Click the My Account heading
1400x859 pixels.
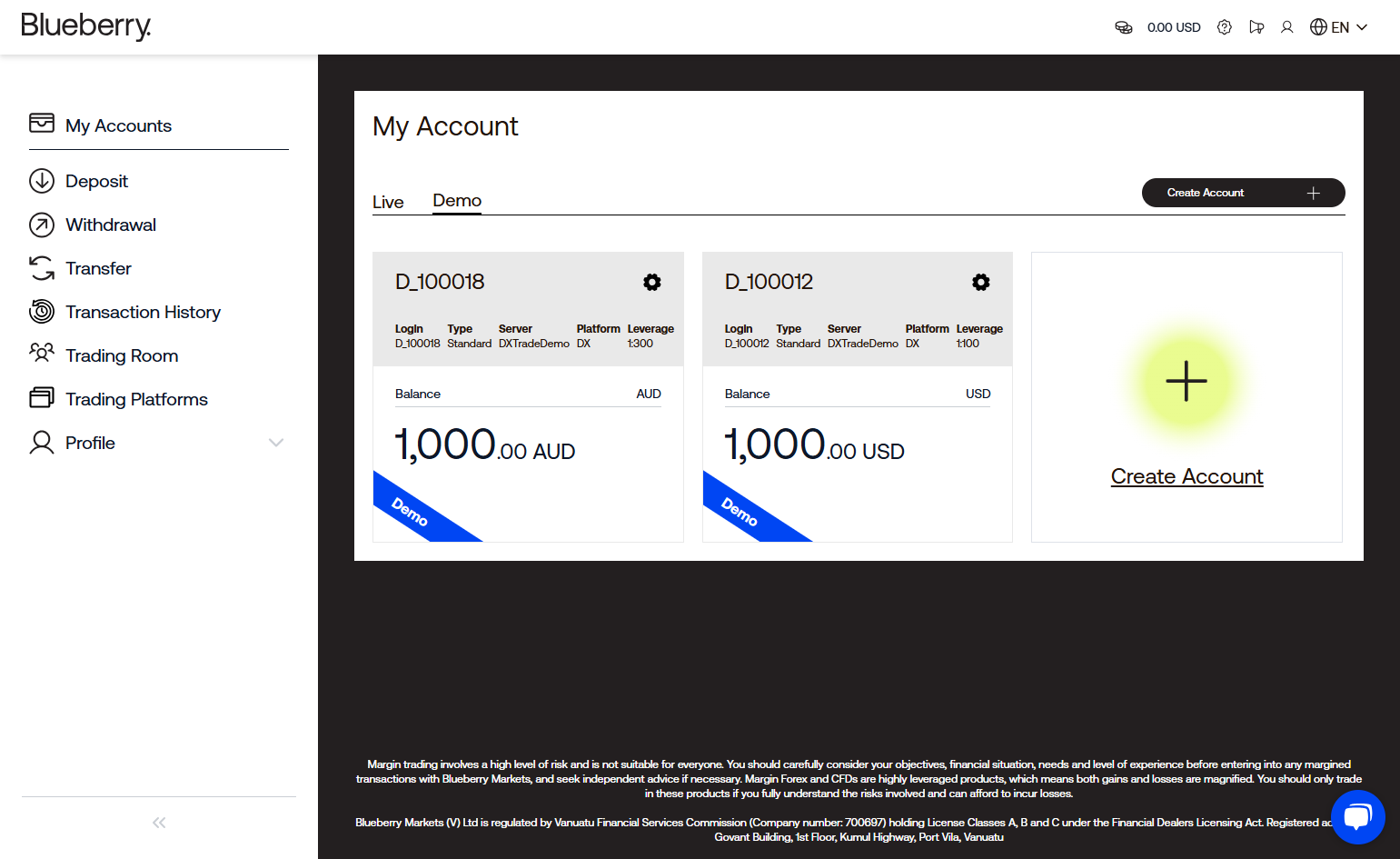point(445,126)
